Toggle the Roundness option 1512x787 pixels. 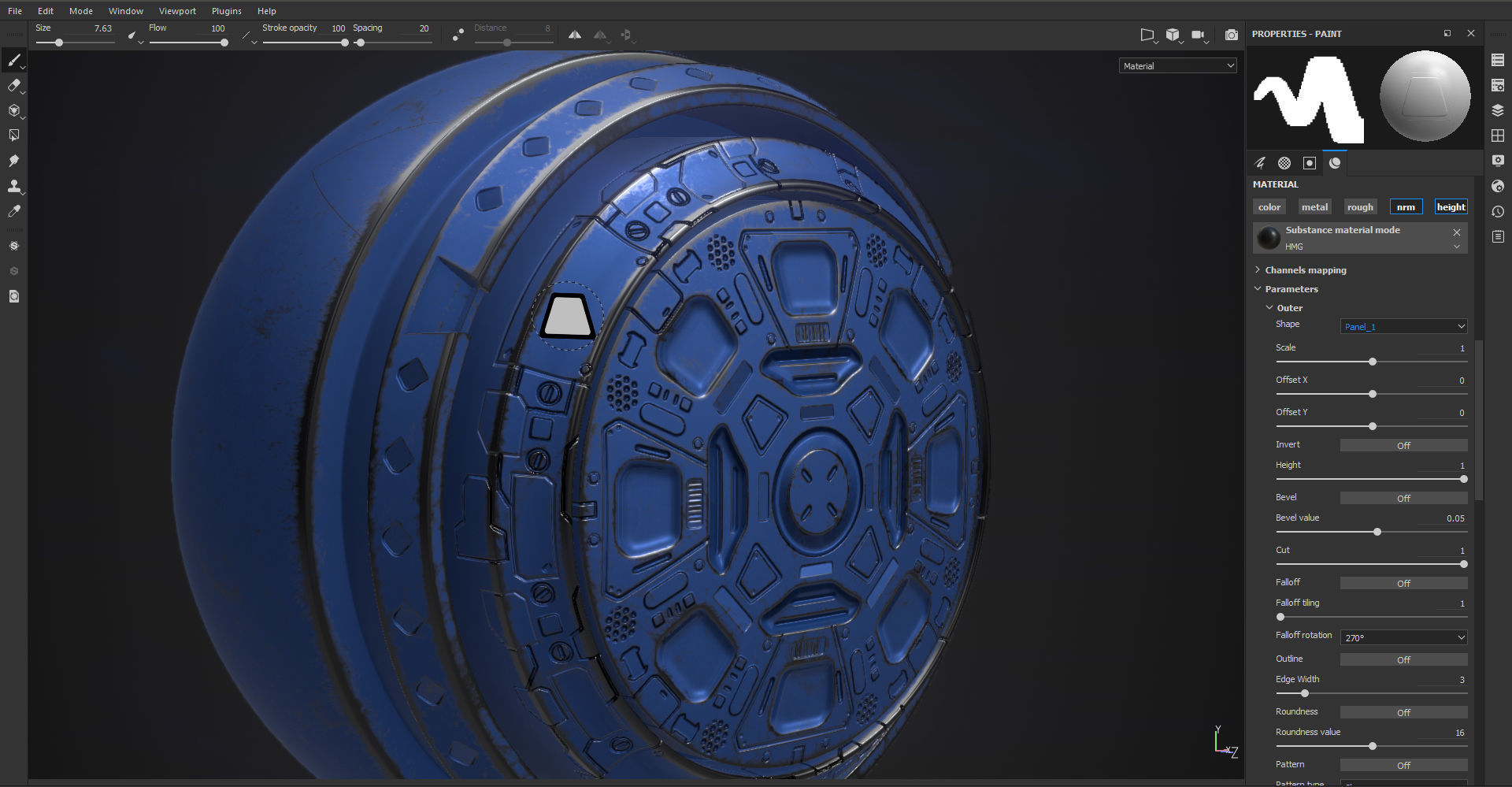1403,712
